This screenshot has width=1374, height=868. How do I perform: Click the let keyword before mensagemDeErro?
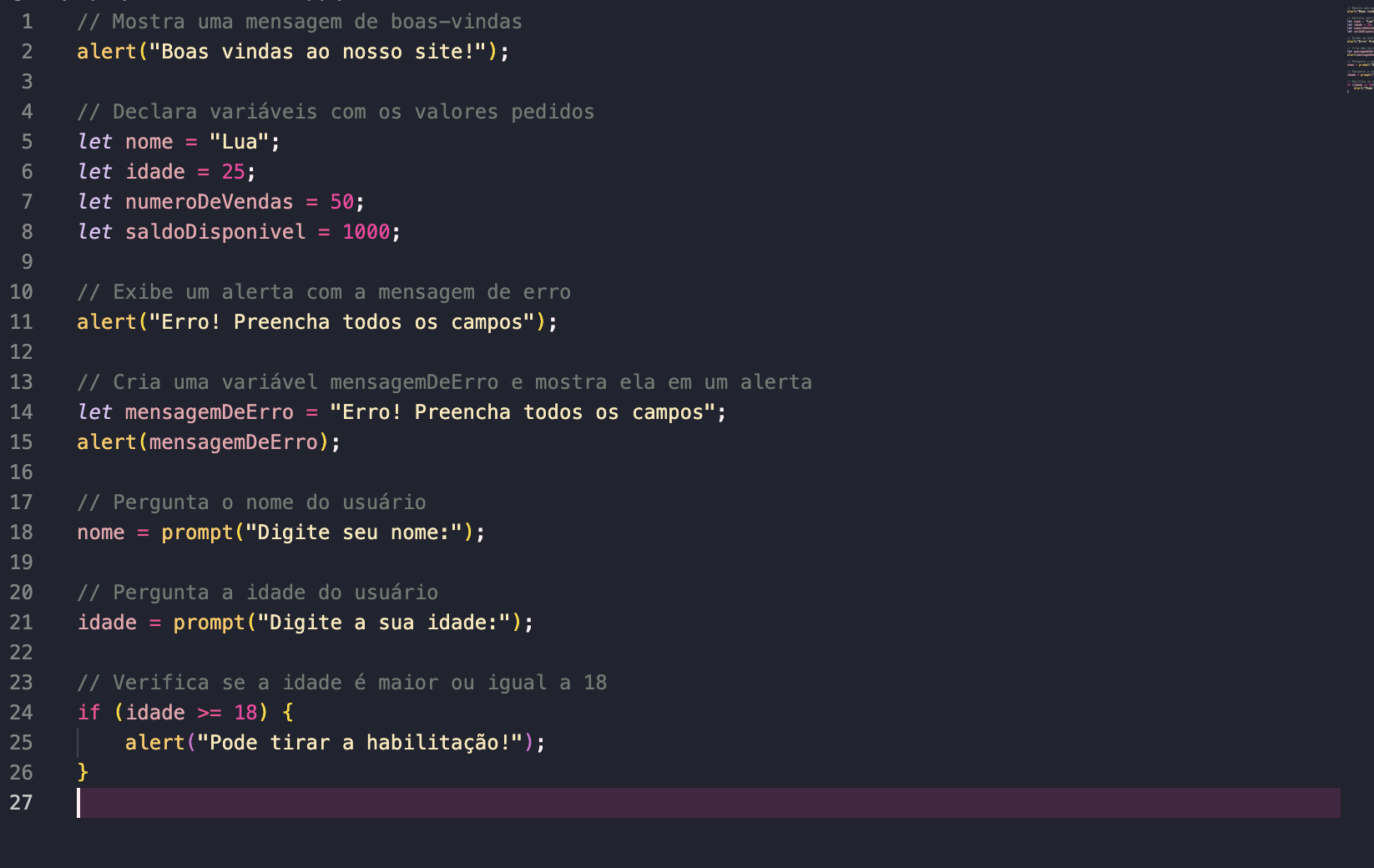(x=95, y=412)
